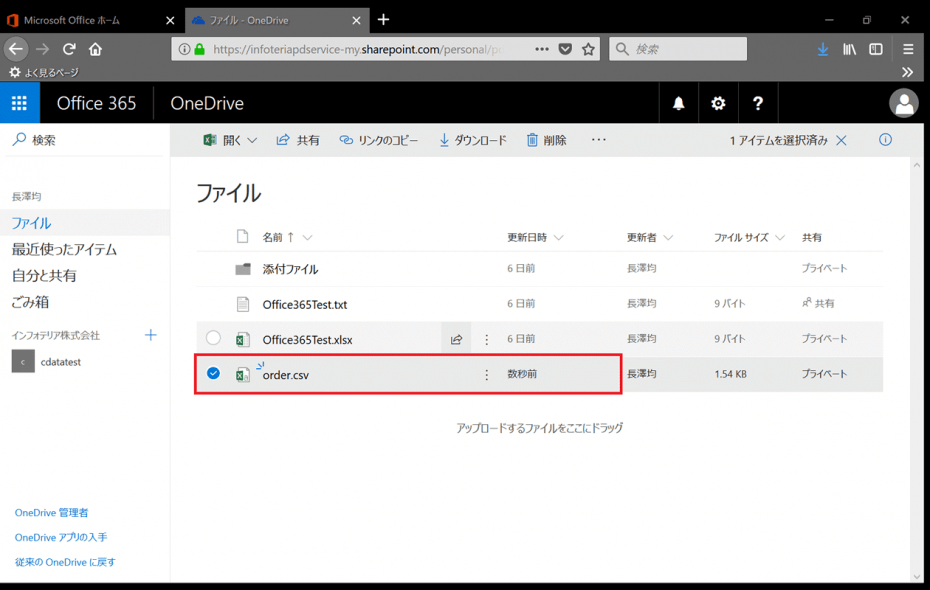The width and height of the screenshot is (930, 590).
Task: Open the Office 365 app launcher grid
Action: click(x=20, y=103)
